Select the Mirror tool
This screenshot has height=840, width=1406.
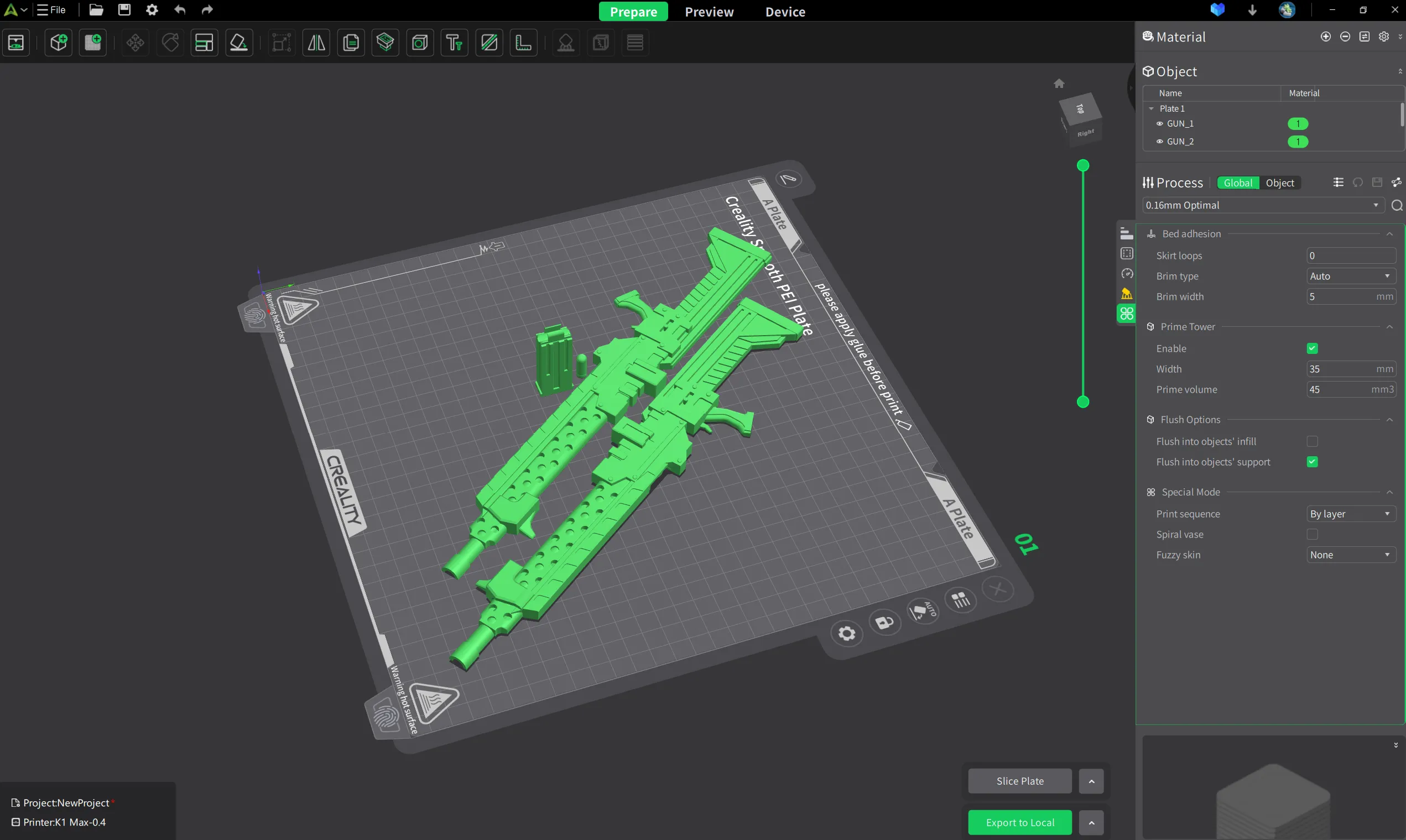pyautogui.click(x=315, y=43)
